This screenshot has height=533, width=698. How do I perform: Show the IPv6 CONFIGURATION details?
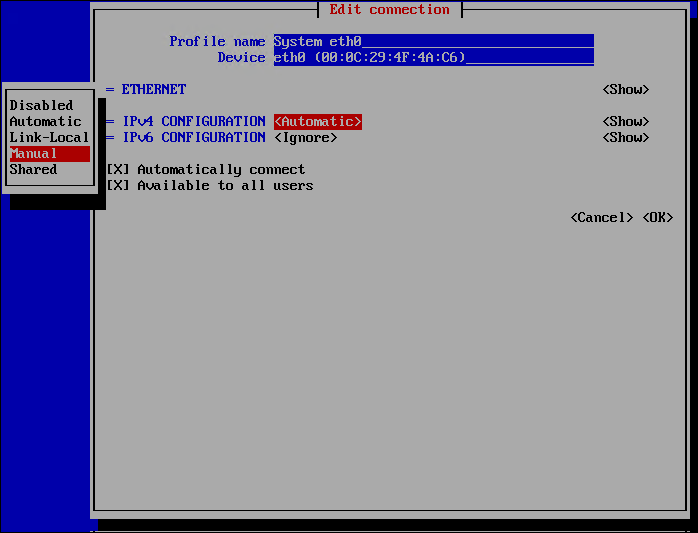click(x=626, y=138)
